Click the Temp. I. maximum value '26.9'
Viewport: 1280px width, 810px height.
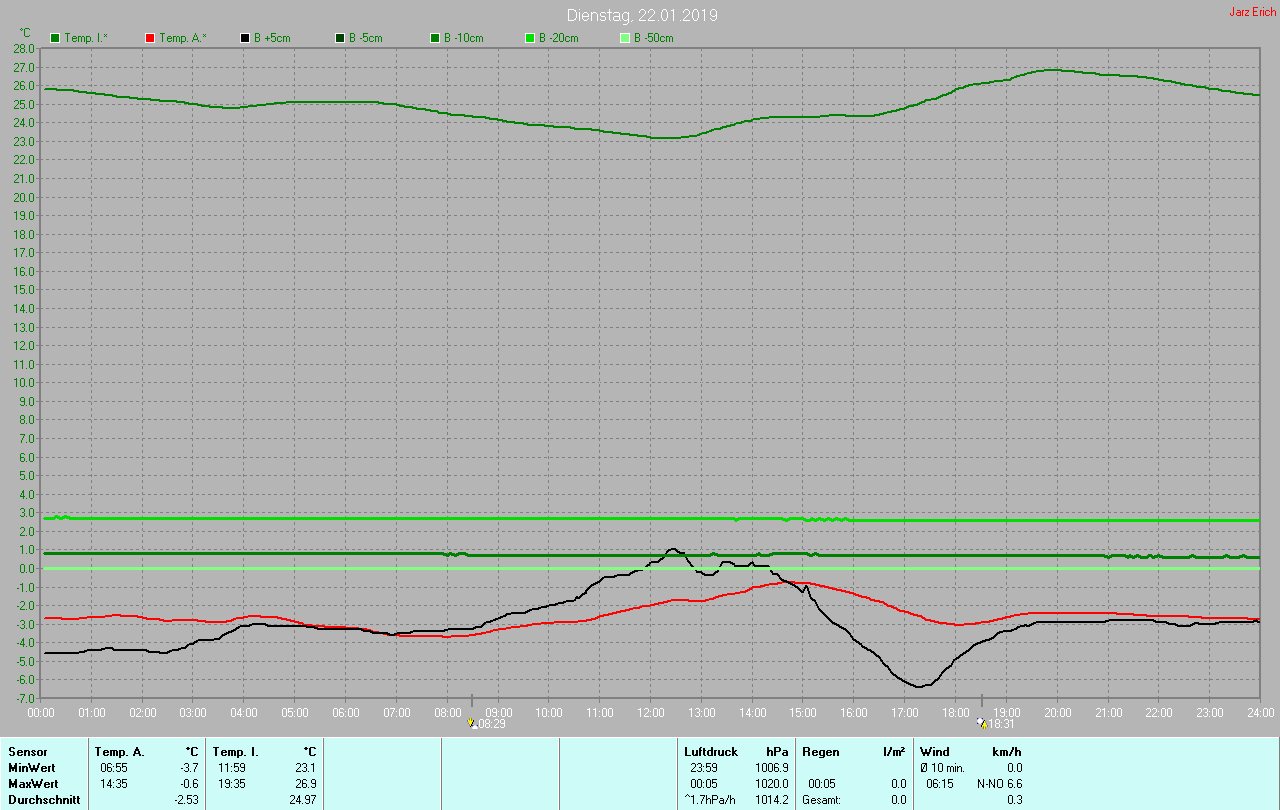[x=306, y=784]
